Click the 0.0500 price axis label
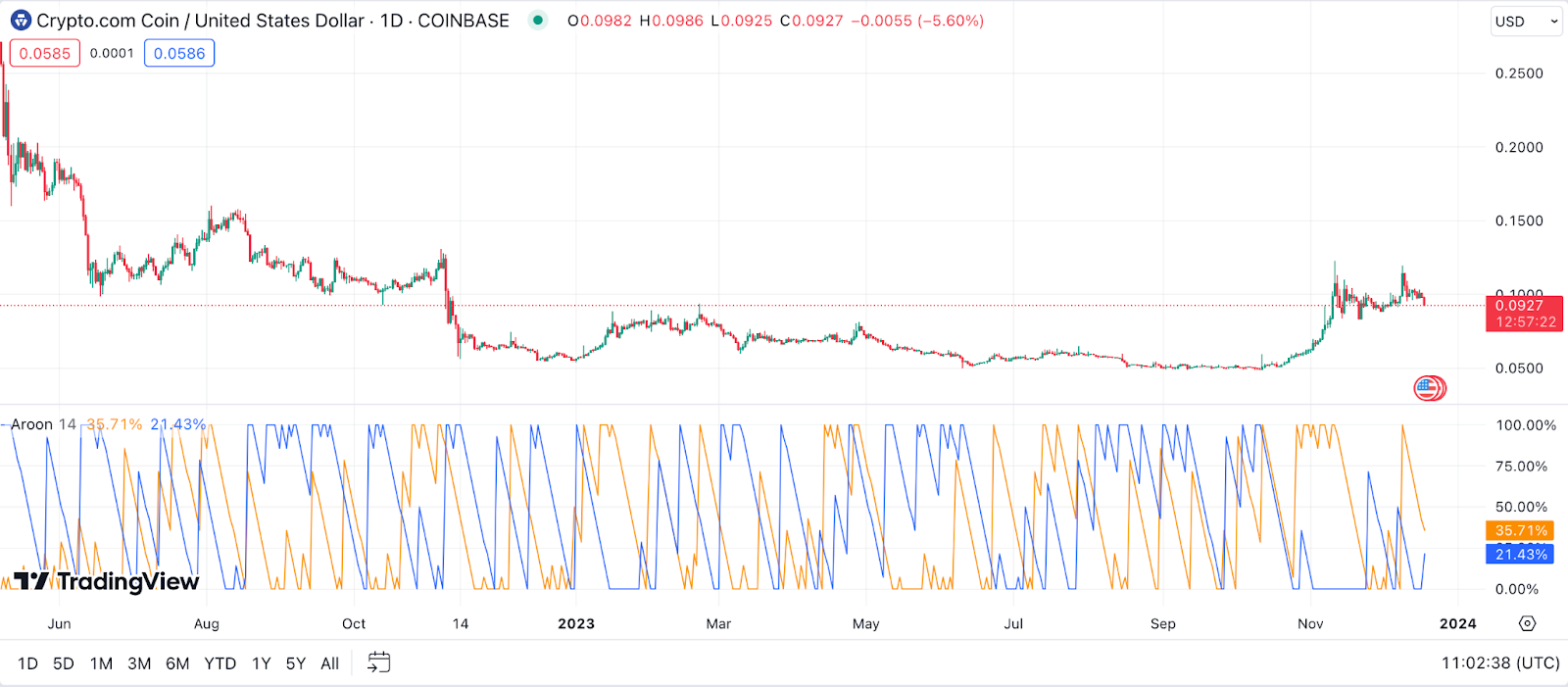 coord(1519,368)
